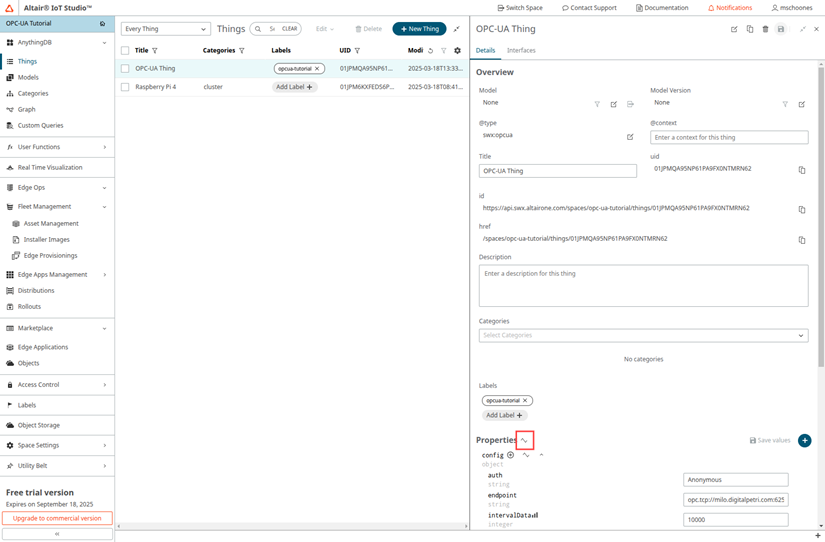
Task: Click the home icon beside OPC-UA Tutorial
Action: pos(103,24)
